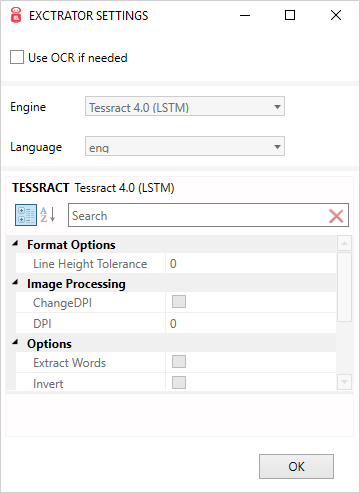The height and width of the screenshot is (493, 360).
Task: Toggle the Invert checkbox
Action: (x=179, y=382)
